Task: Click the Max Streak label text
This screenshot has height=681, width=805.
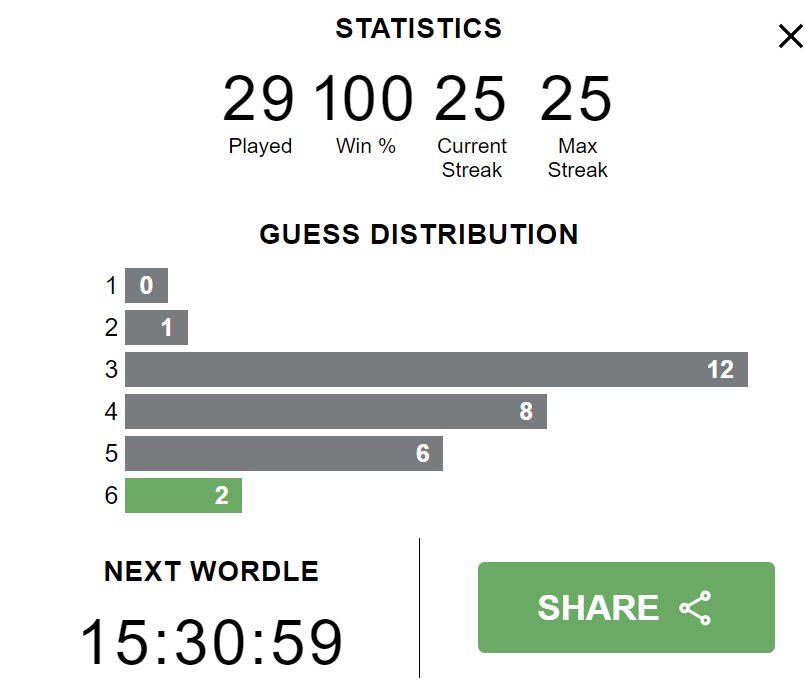Action: click(x=578, y=158)
